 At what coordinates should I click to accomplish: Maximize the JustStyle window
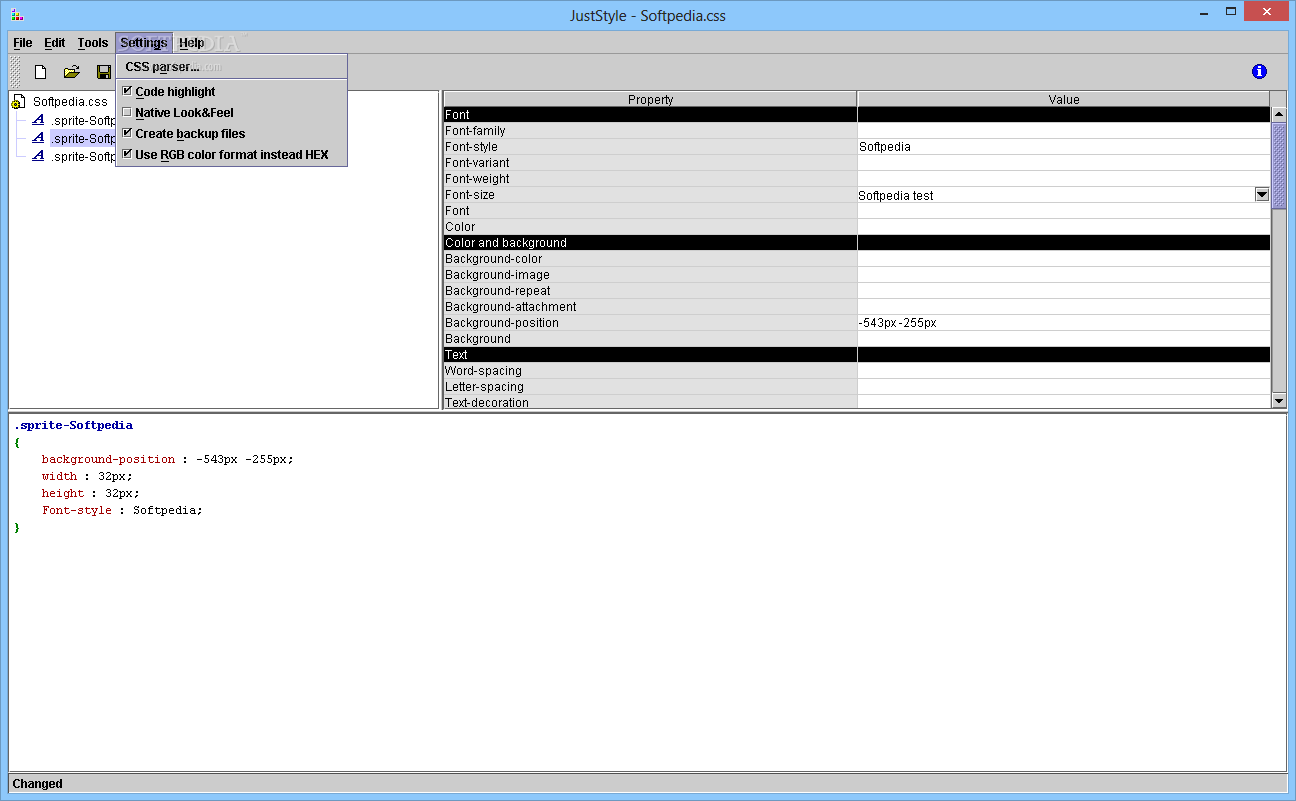[x=1232, y=12]
